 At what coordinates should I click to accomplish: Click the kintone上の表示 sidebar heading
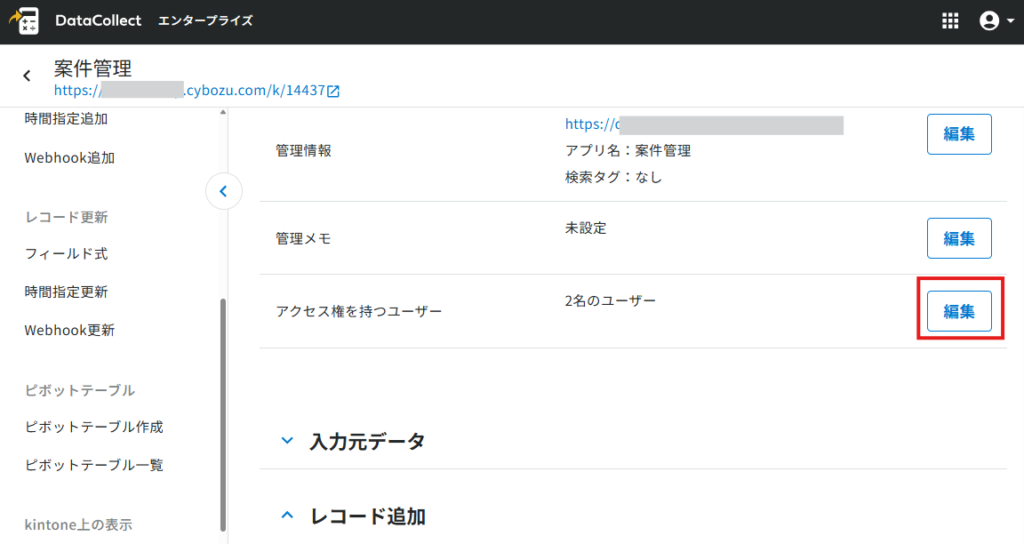(x=78, y=524)
